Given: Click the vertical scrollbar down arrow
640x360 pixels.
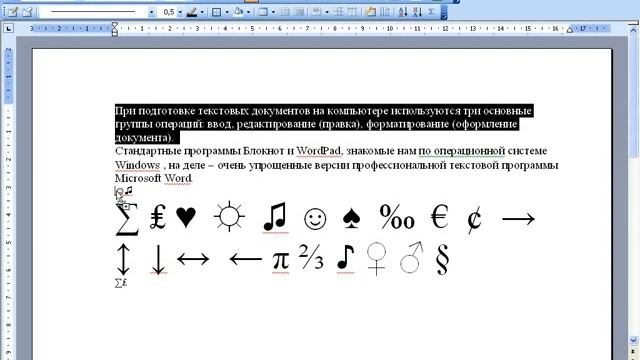Looking at the screenshot, I should click(x=633, y=340).
